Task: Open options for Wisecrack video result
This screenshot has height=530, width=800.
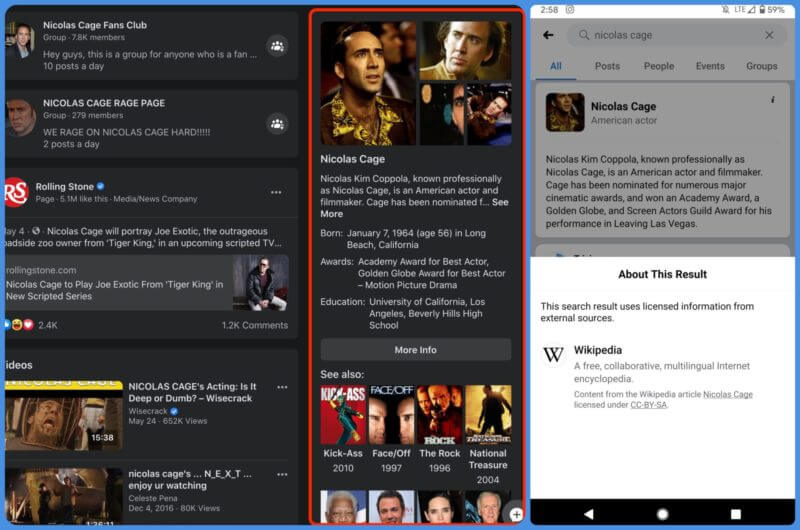Action: coord(282,387)
